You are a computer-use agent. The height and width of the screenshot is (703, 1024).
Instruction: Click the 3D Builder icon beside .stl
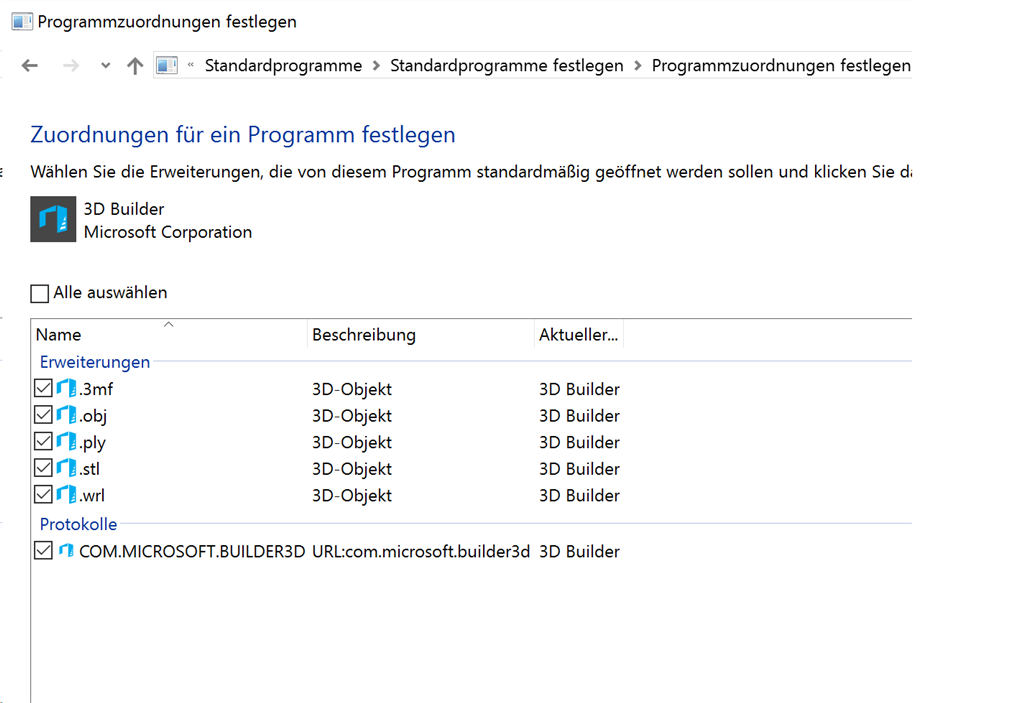[66, 468]
